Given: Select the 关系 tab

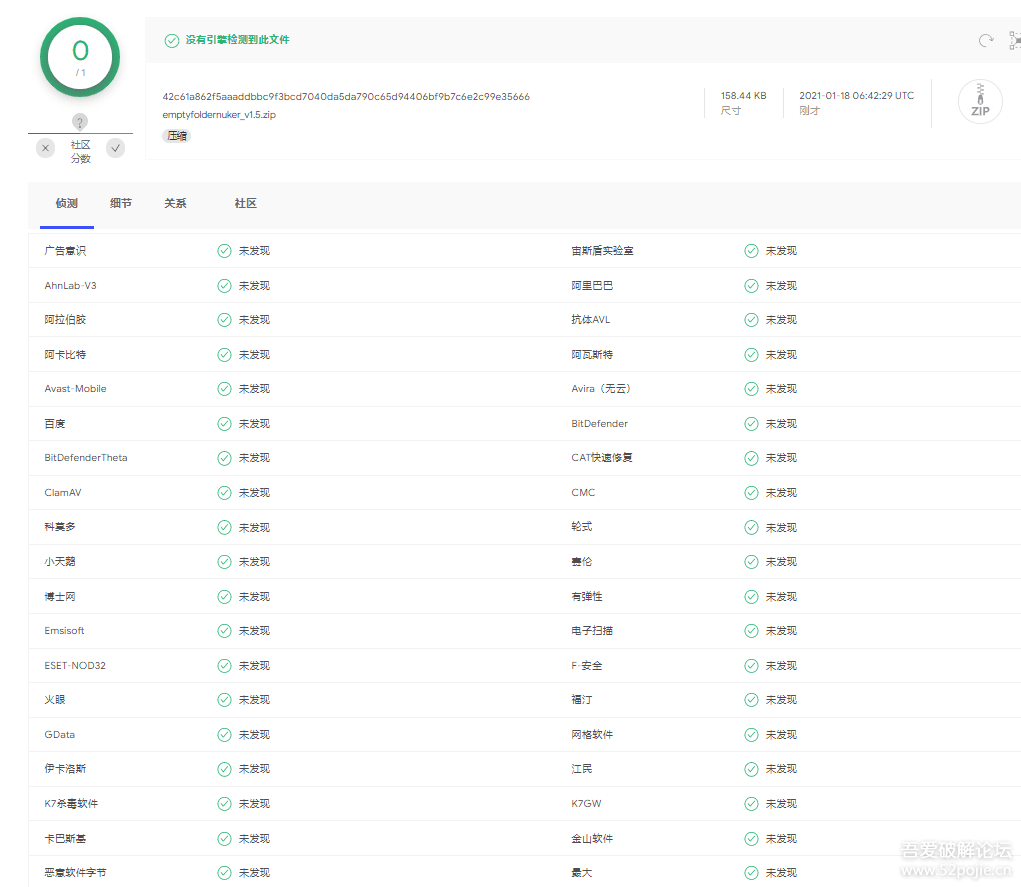Looking at the screenshot, I should (175, 203).
